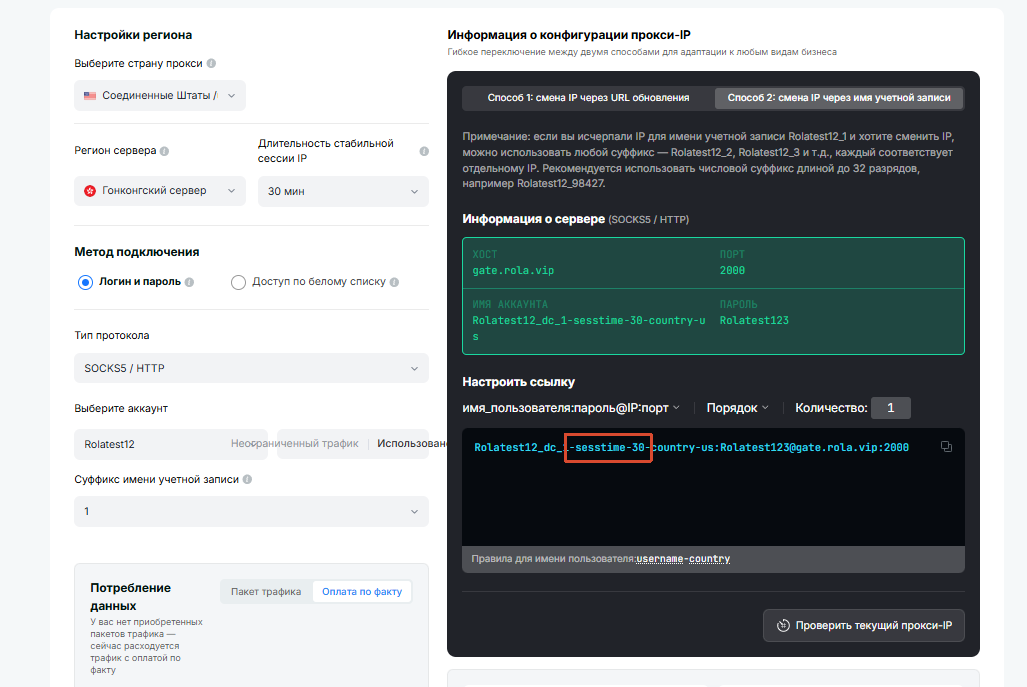This screenshot has width=1027, height=687.
Task: Click the username-country rules link
Action: [x=683, y=559]
